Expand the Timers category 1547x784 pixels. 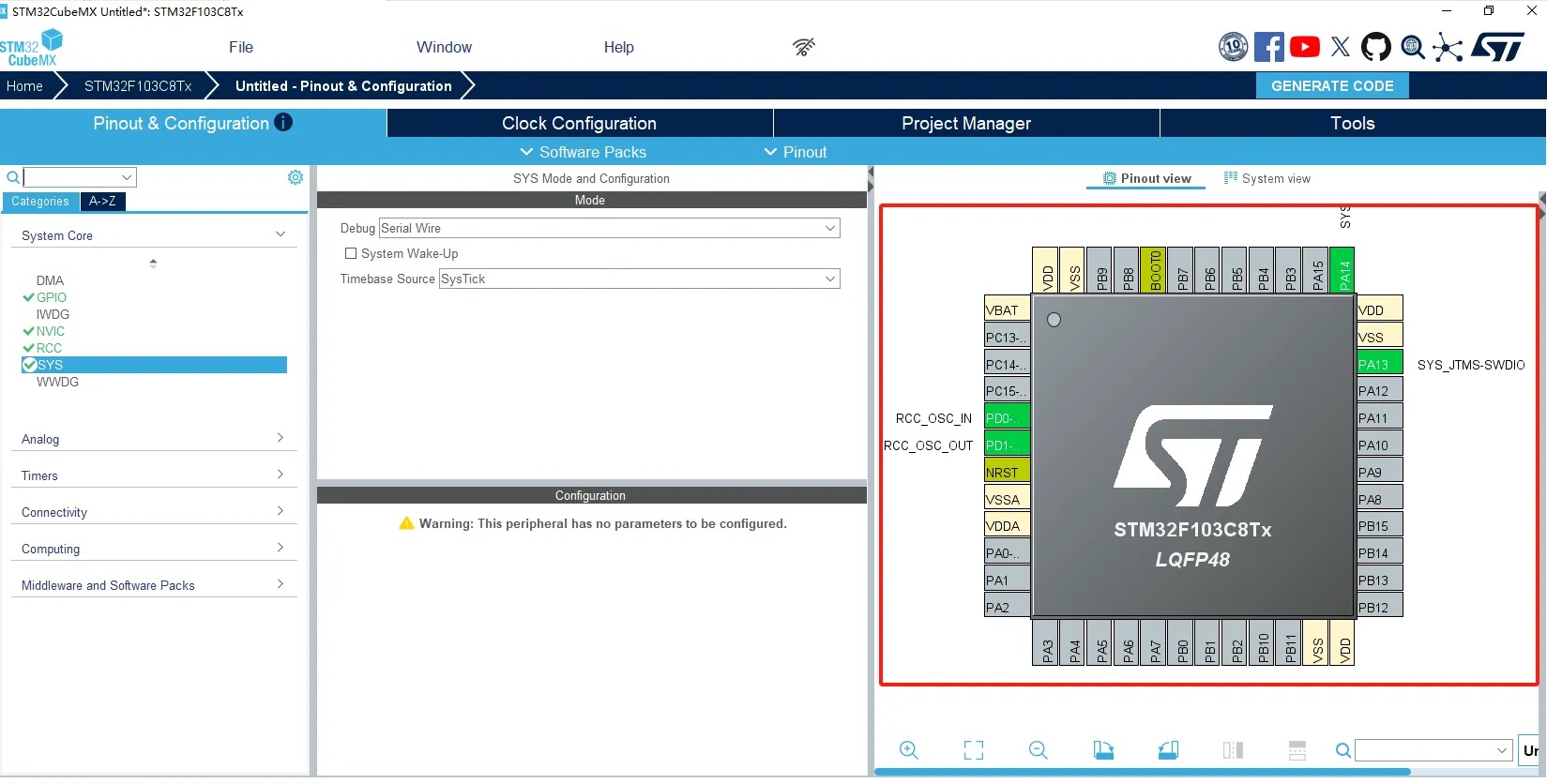pyautogui.click(x=154, y=475)
